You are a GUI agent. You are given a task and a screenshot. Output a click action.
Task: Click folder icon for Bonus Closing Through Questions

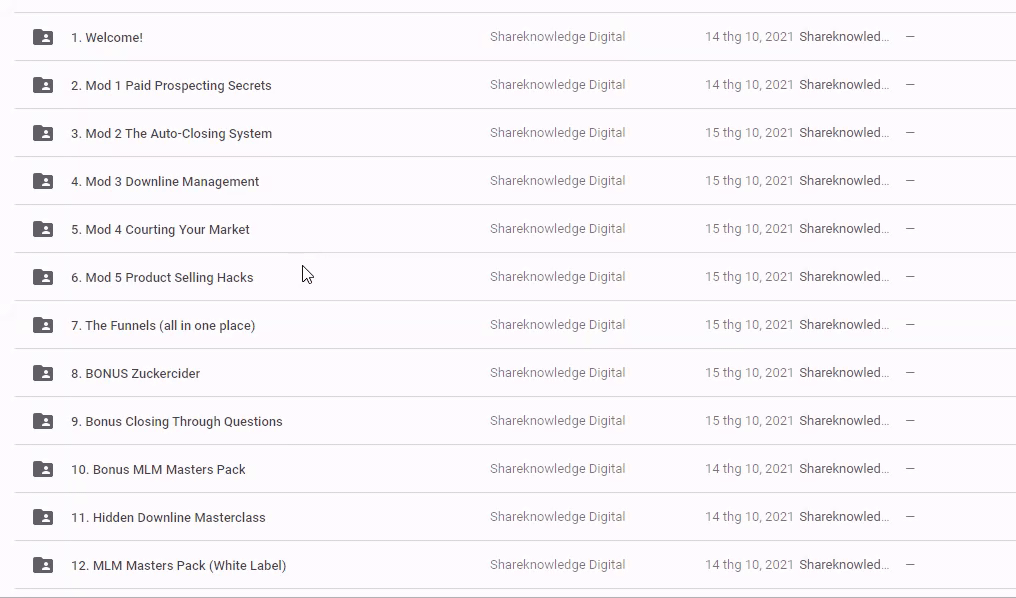[x=43, y=421]
